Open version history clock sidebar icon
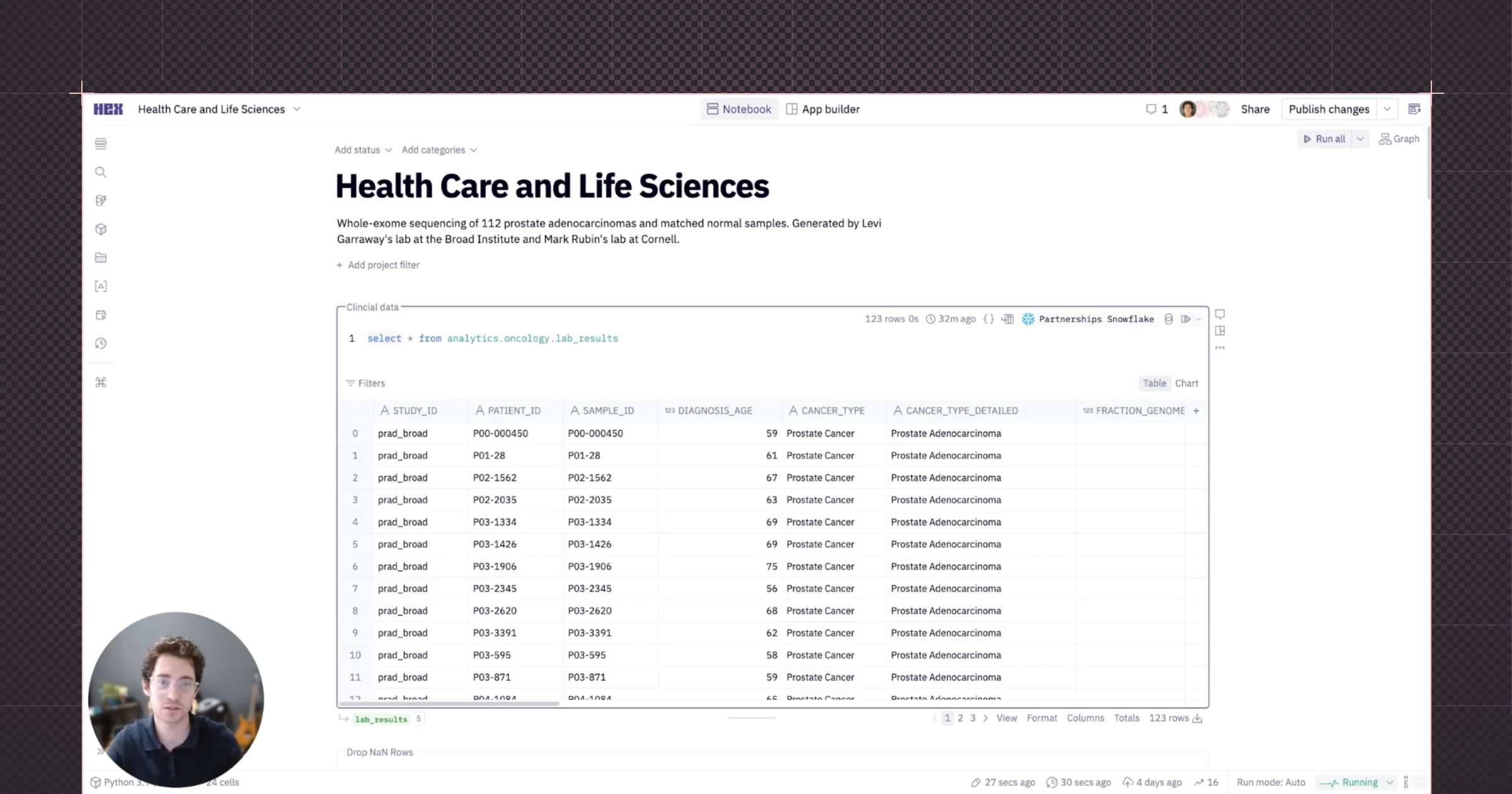Viewport: 1512px width, 794px height. pos(101,343)
